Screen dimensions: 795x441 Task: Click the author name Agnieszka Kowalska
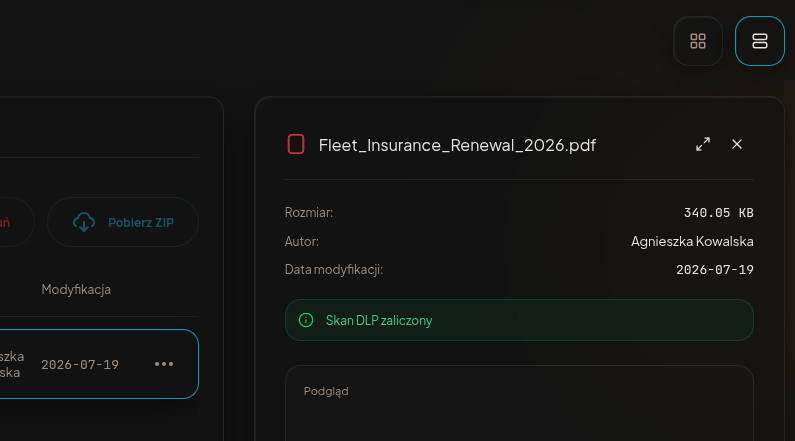(692, 241)
